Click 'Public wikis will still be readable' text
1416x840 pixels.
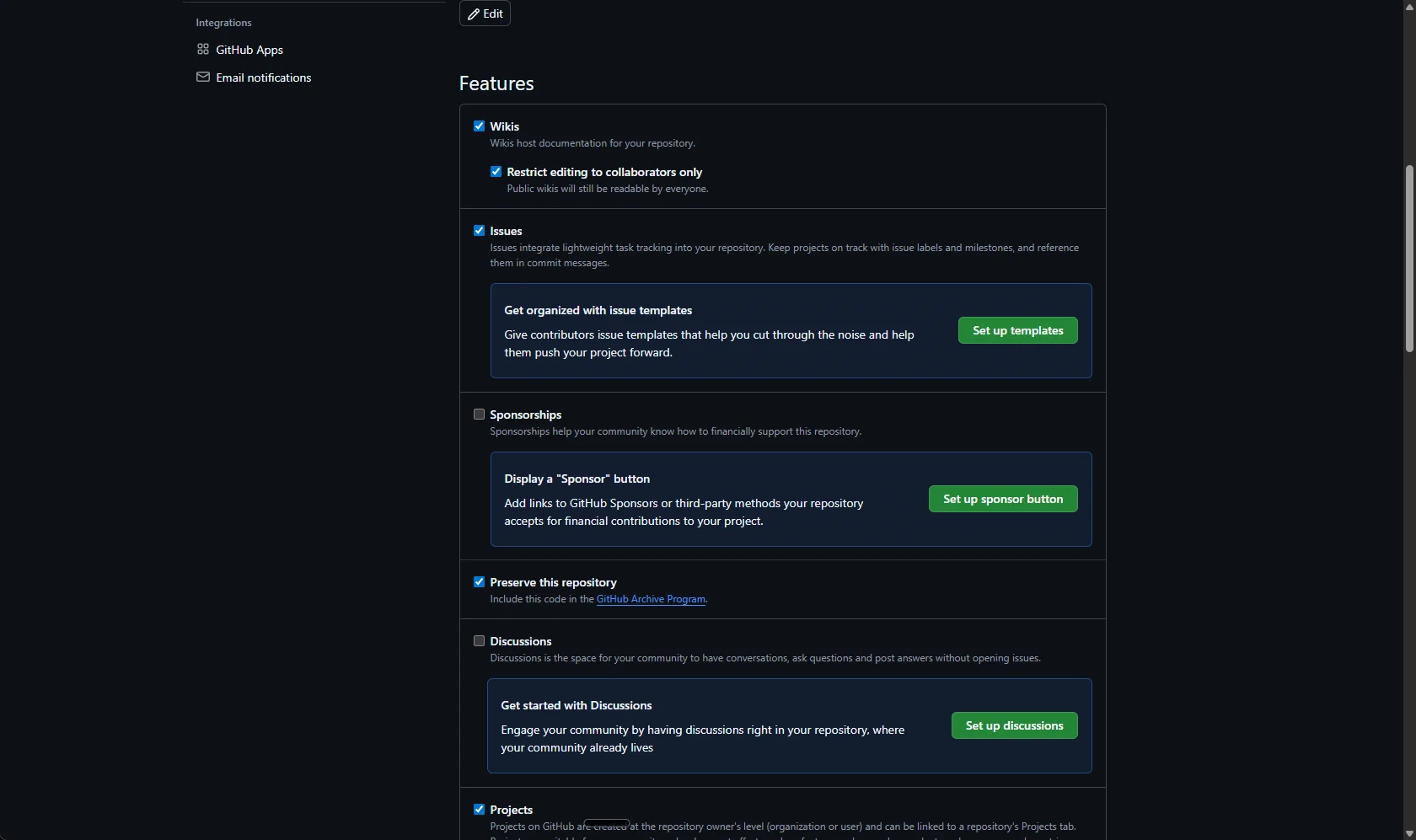(607, 189)
